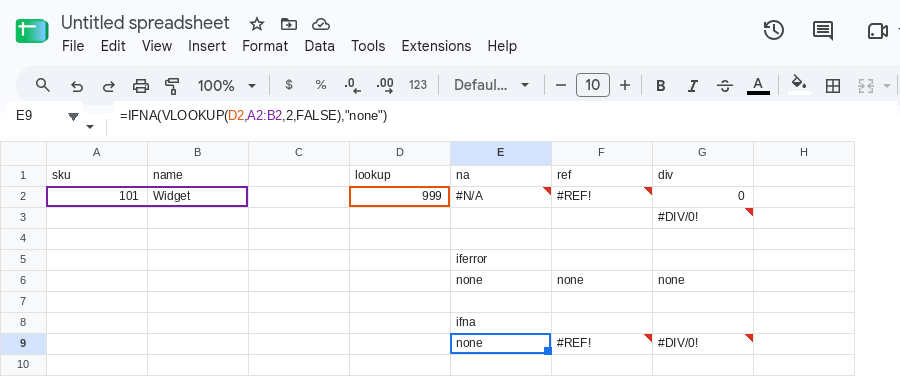Click the select-all corner box
This screenshot has height=387, width=900.
23,153
